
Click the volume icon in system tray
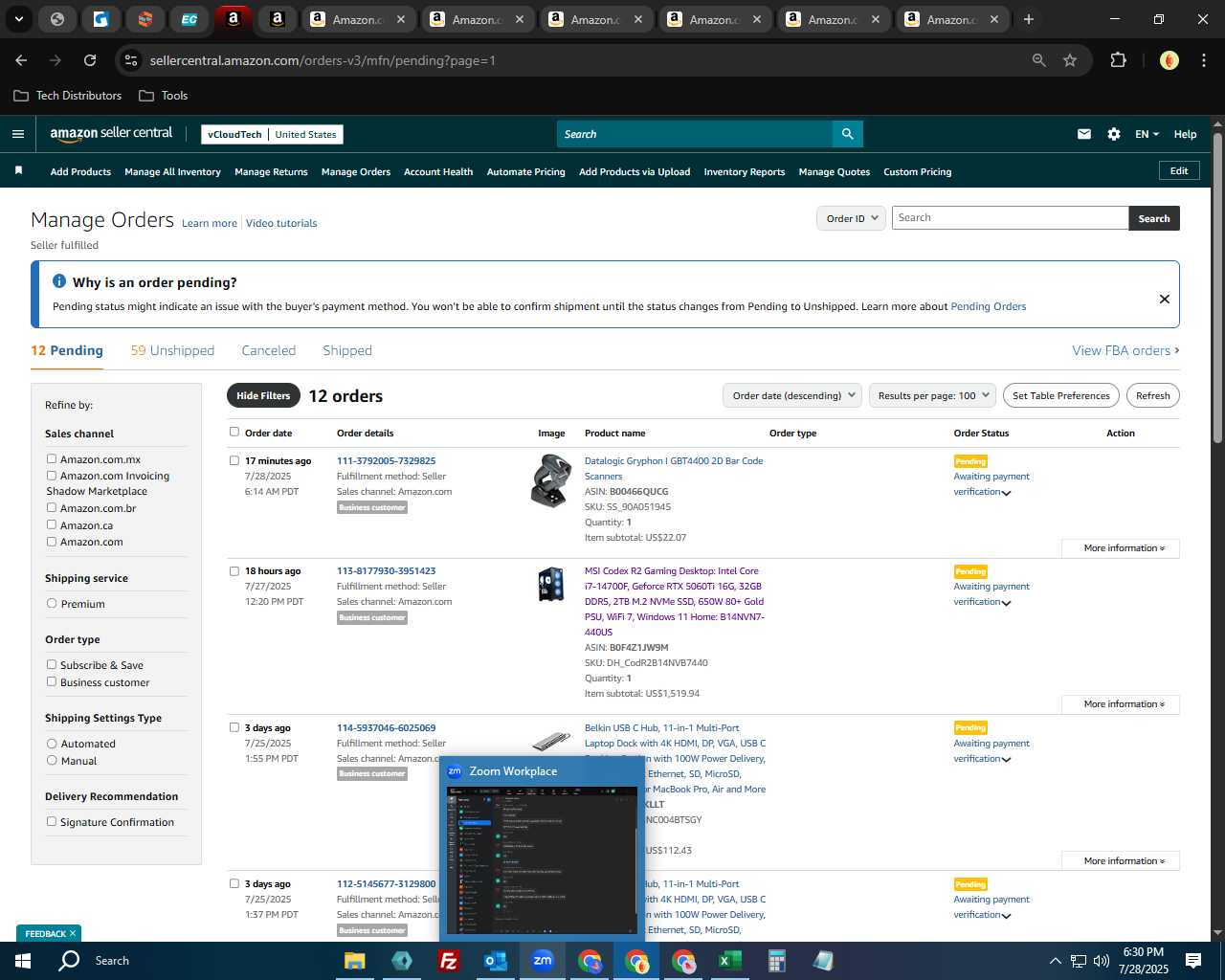click(x=1101, y=961)
